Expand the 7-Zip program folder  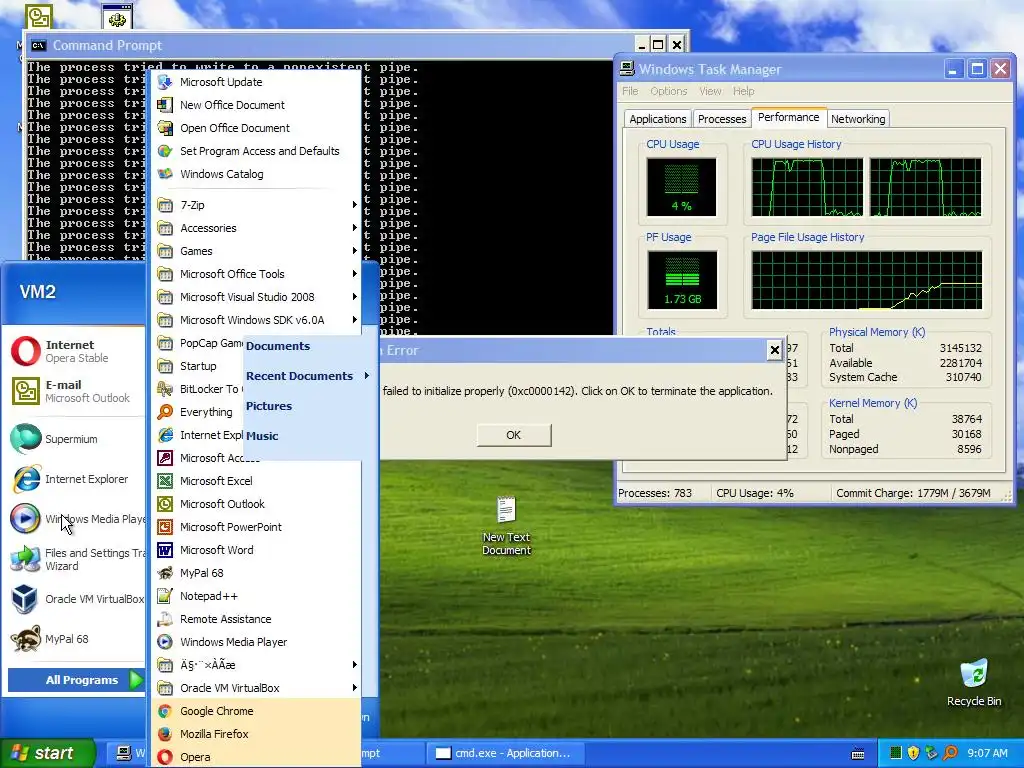click(256, 204)
